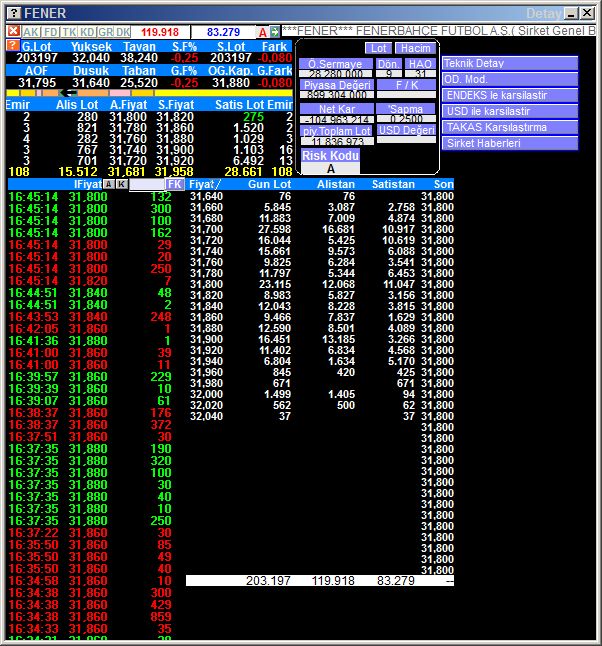
Task: Click the 203.197 total in the summary row
Action: pyautogui.click(x=268, y=581)
